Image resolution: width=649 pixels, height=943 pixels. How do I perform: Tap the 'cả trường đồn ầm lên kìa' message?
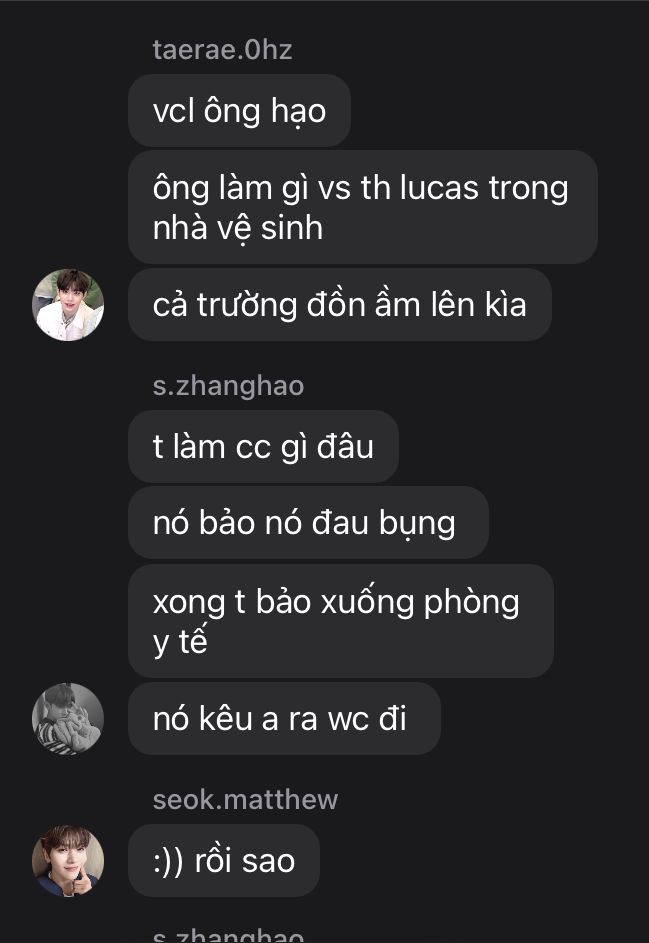[x=340, y=305]
